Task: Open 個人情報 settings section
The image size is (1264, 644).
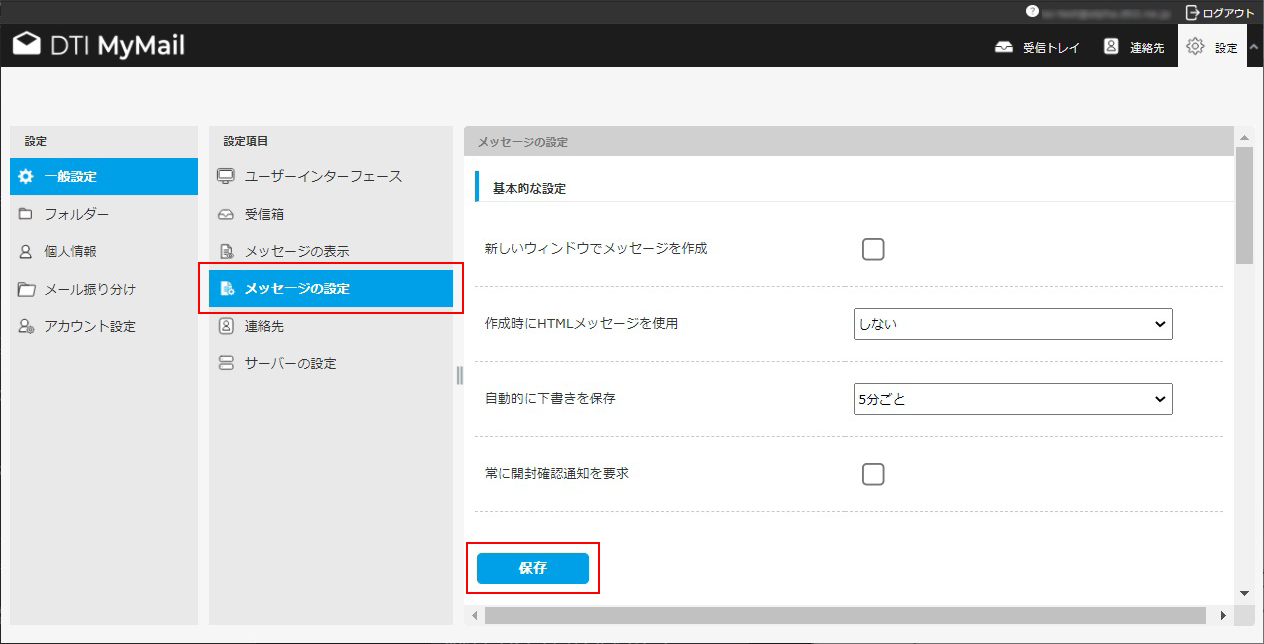Action: pos(104,252)
